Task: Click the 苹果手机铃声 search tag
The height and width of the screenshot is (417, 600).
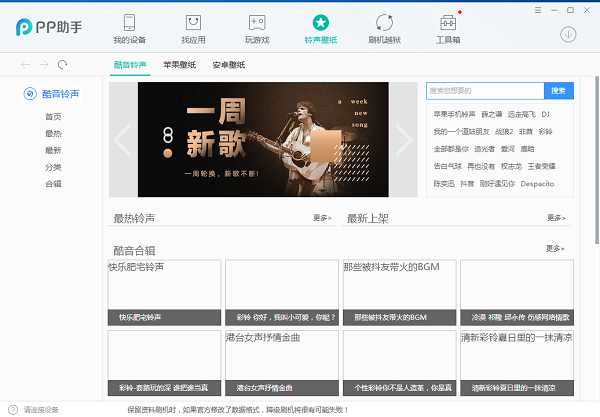Action: [x=454, y=114]
